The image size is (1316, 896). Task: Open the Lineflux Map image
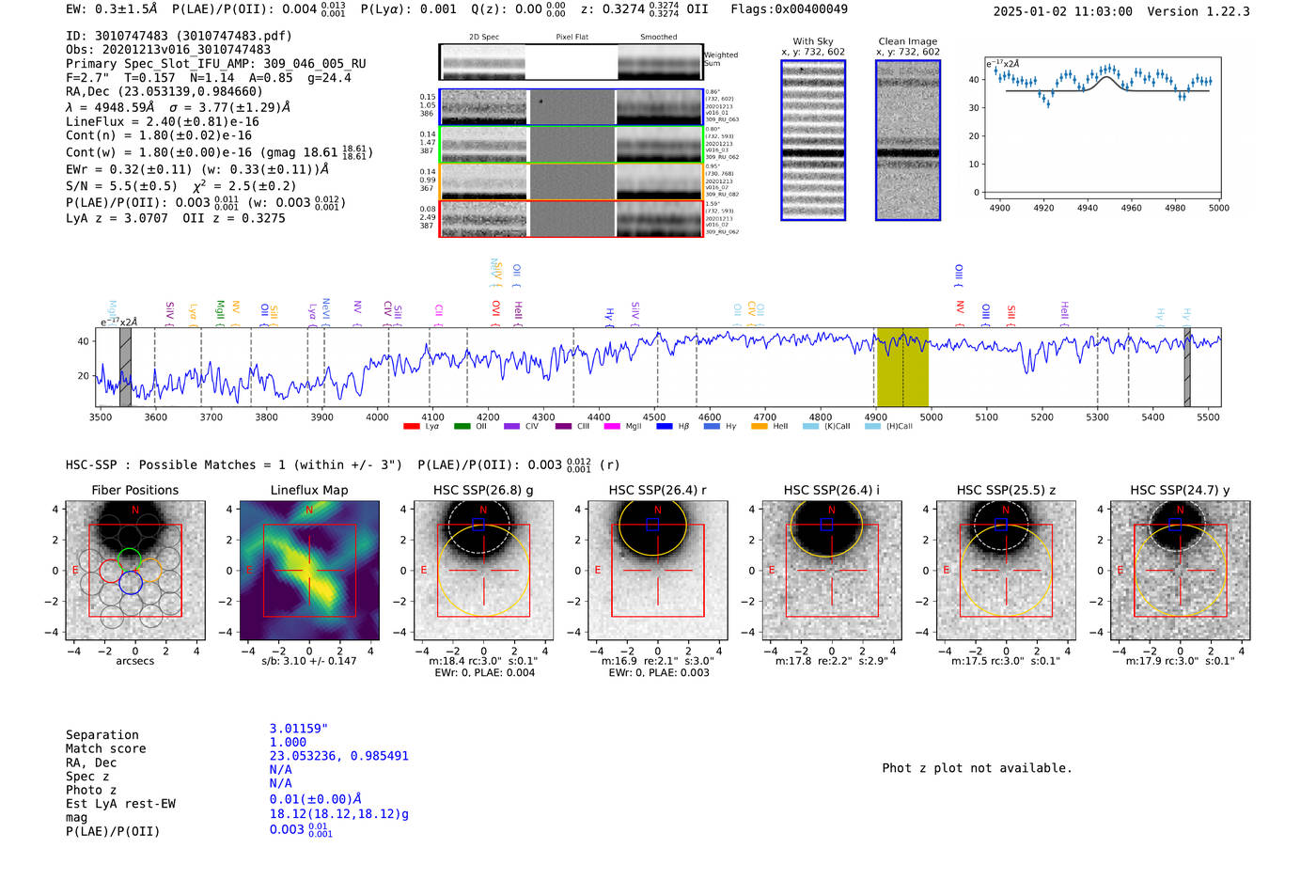[309, 570]
